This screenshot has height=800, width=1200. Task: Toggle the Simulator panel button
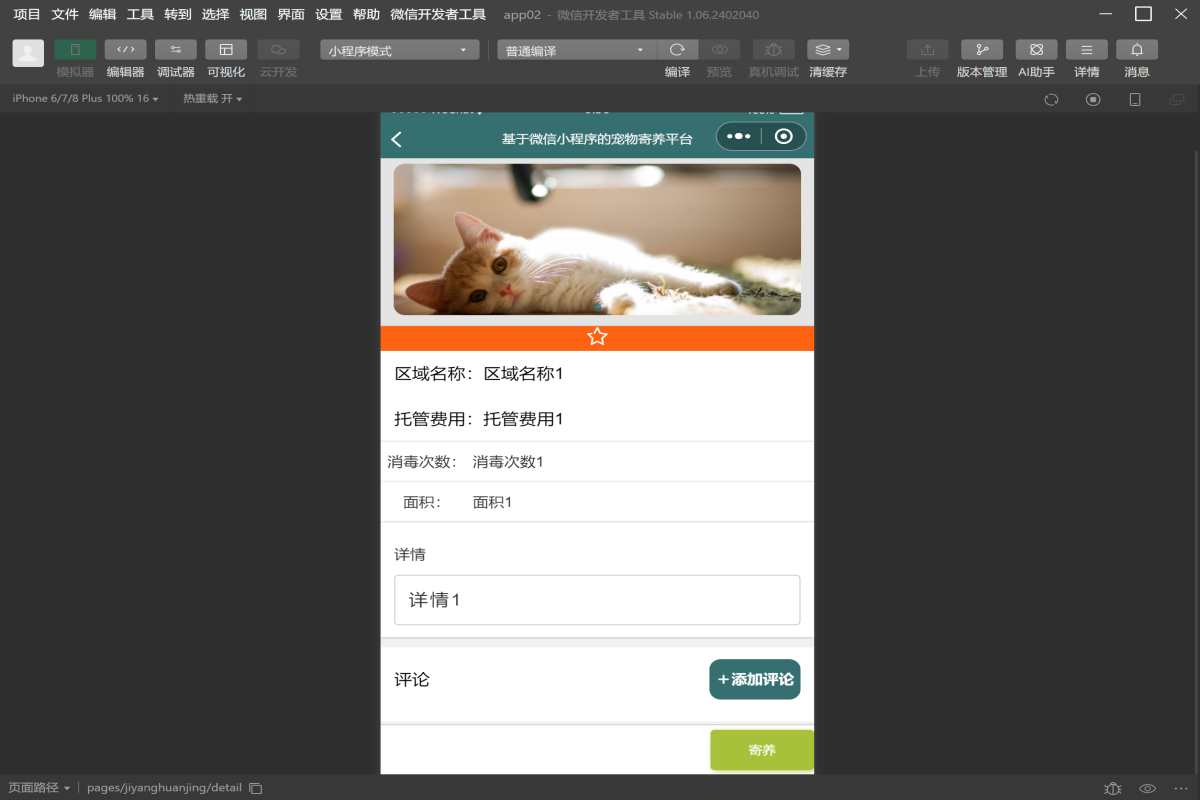coord(75,50)
